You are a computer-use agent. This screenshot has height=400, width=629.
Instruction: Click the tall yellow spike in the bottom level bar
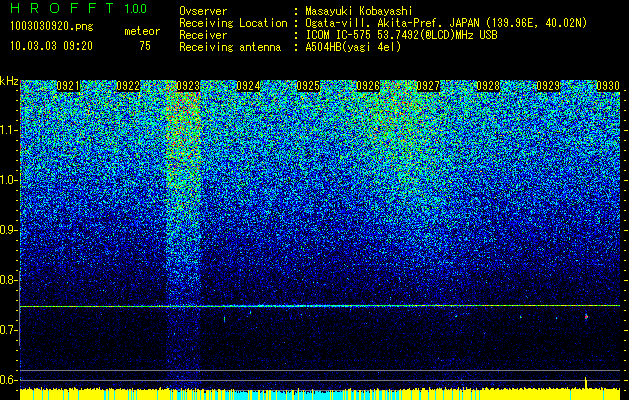586,383
